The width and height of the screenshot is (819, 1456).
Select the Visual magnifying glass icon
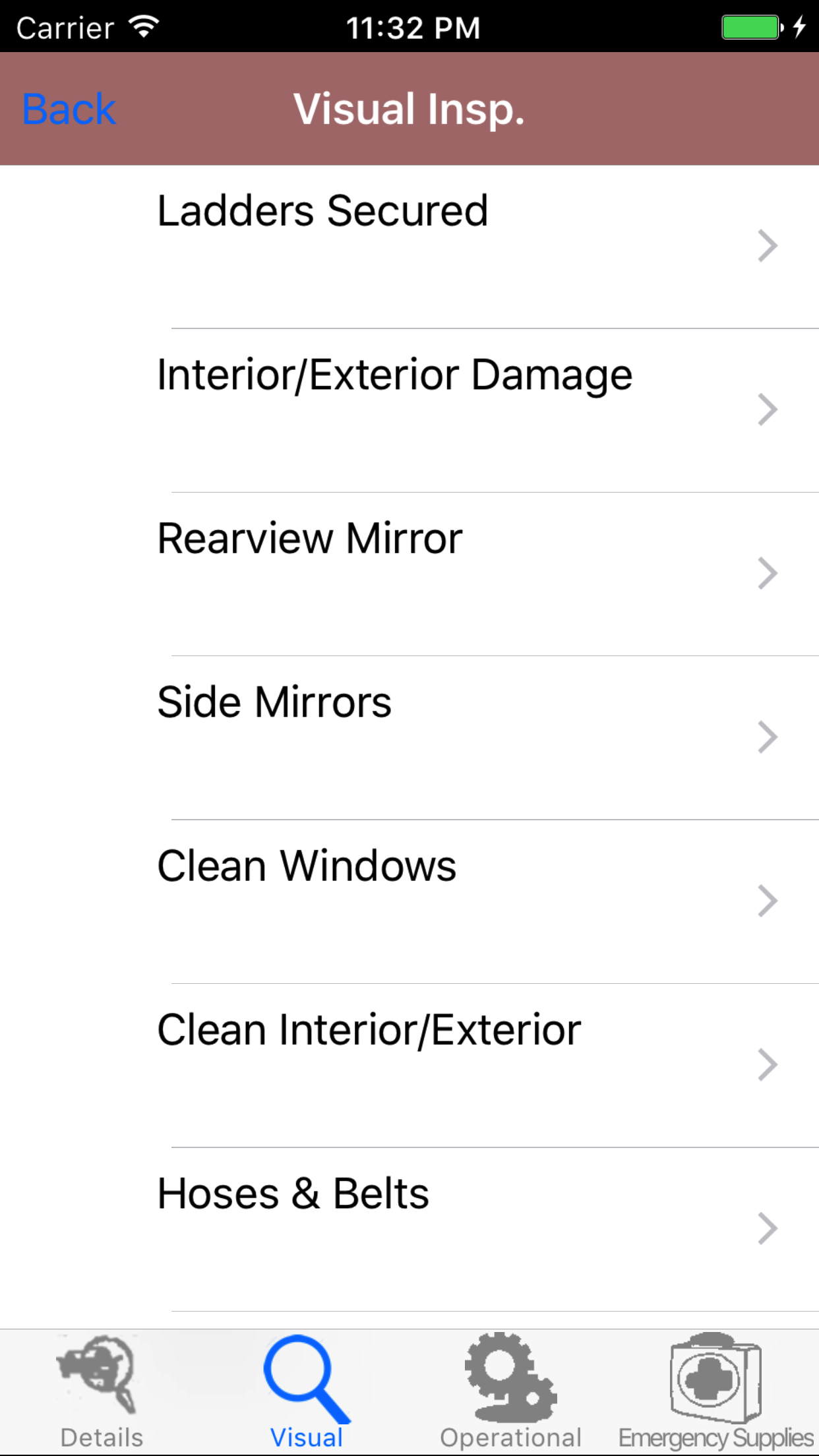306,1378
